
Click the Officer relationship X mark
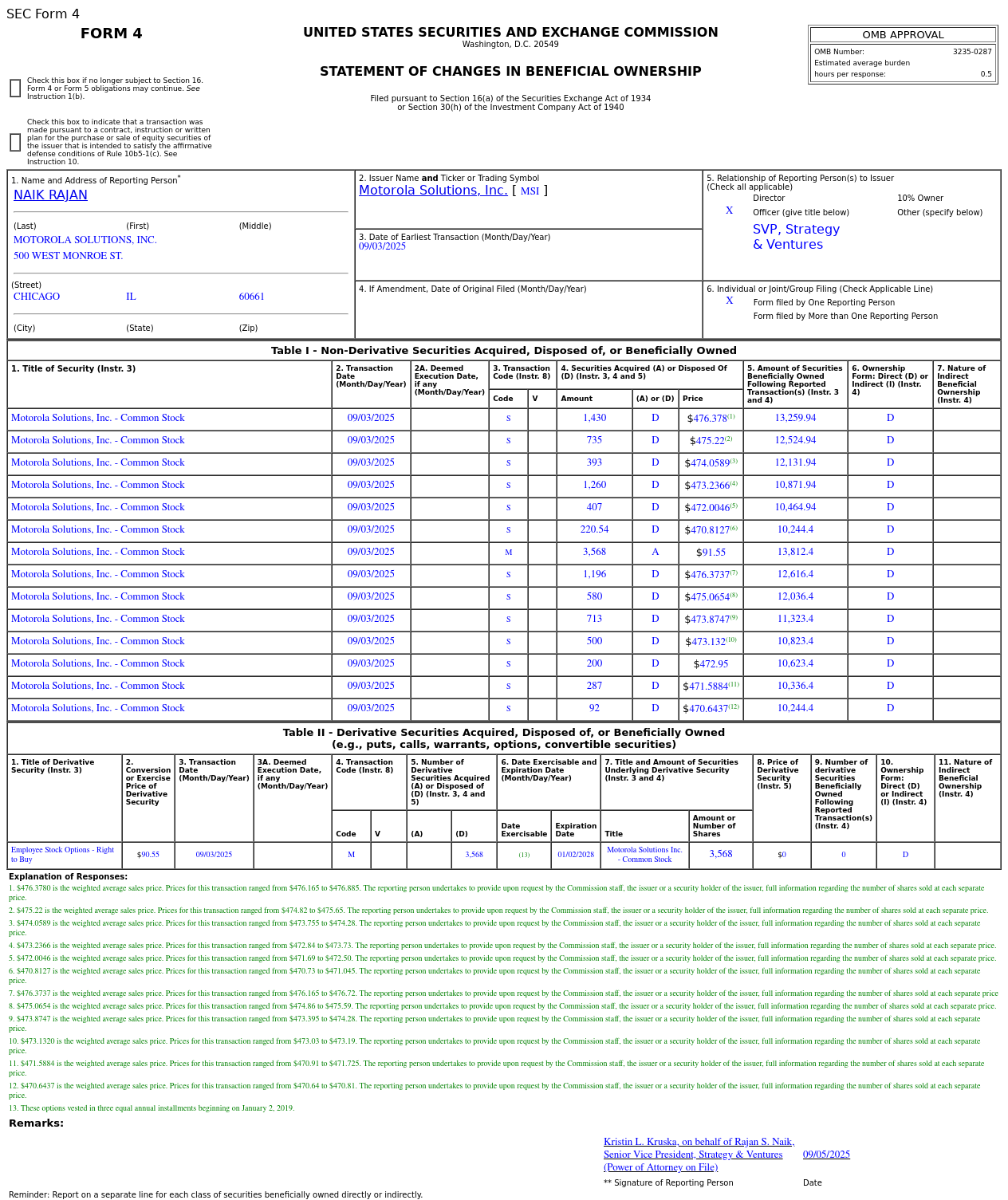(729, 210)
